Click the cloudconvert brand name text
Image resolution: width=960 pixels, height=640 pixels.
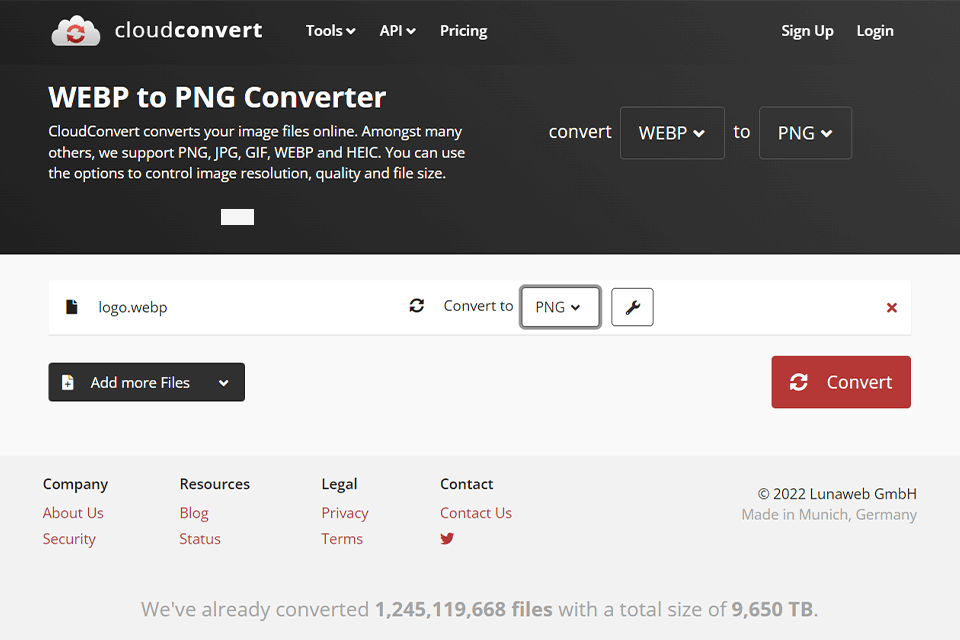pyautogui.click(x=189, y=30)
